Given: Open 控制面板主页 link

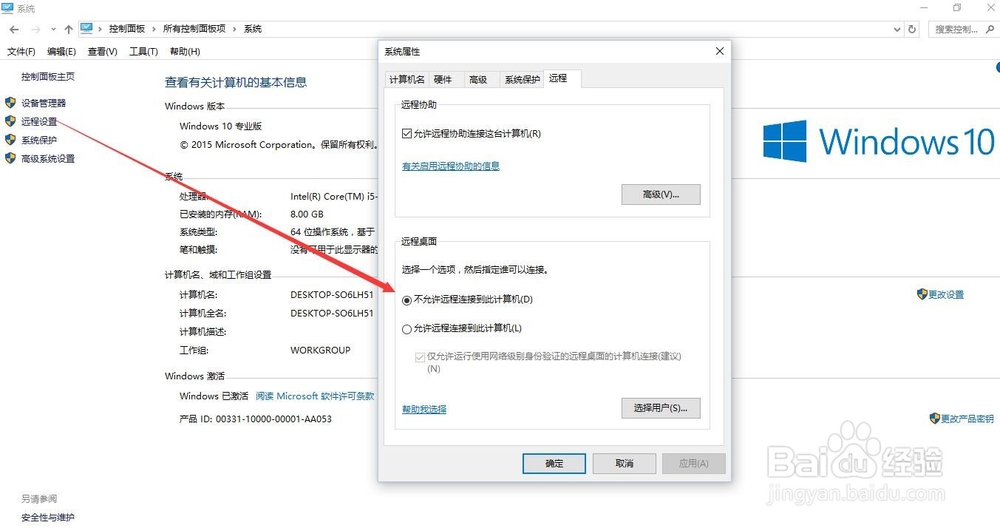Looking at the screenshot, I should [x=48, y=77].
